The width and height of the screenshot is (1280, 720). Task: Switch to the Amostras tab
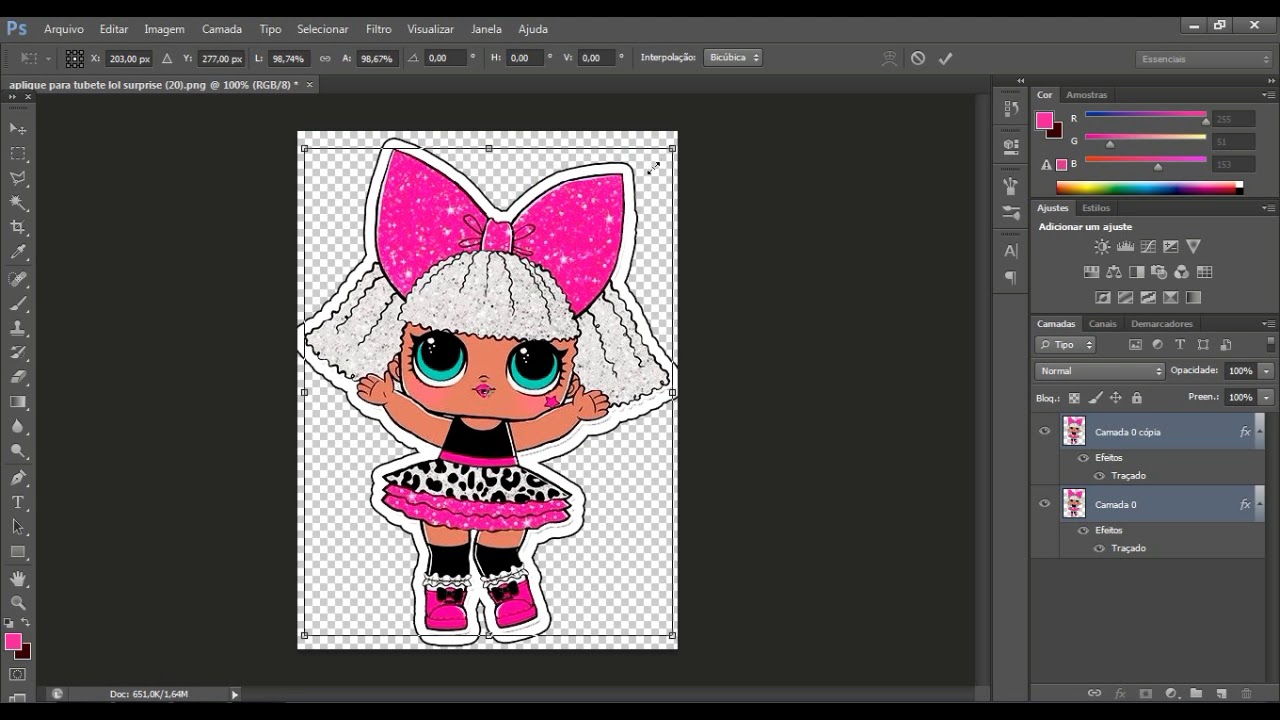coord(1086,95)
